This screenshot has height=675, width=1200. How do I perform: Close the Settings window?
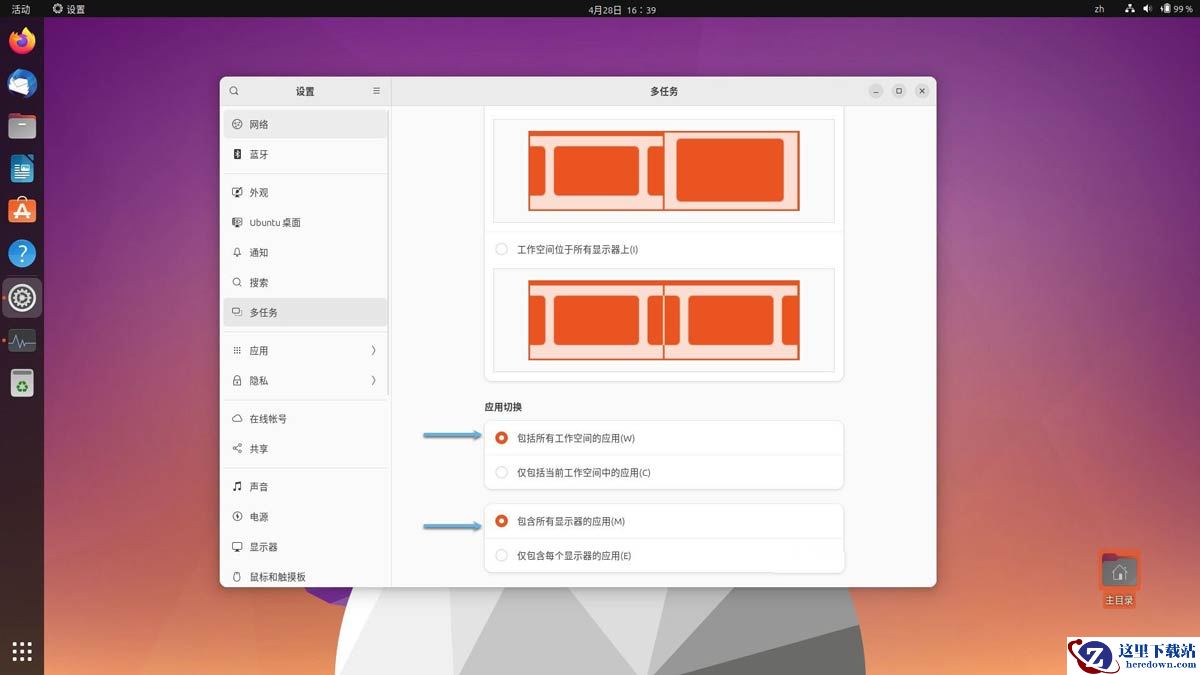[x=922, y=91]
